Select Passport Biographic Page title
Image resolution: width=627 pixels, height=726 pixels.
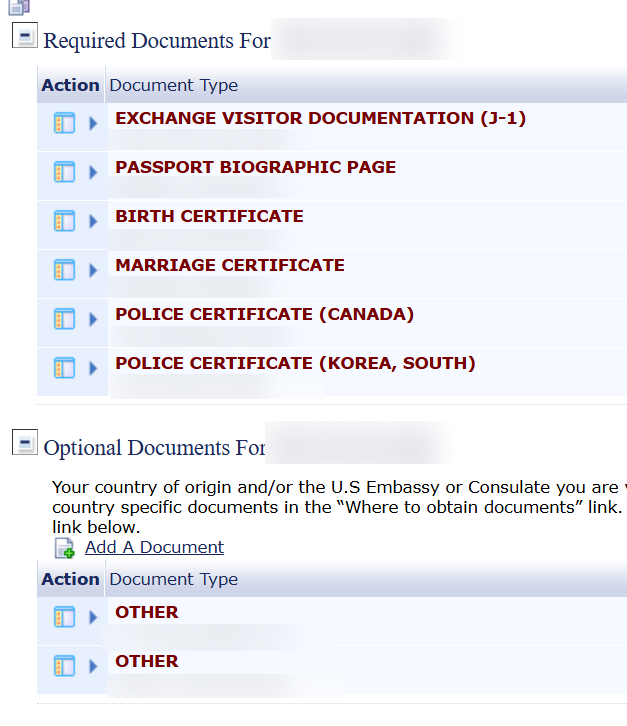(x=256, y=167)
